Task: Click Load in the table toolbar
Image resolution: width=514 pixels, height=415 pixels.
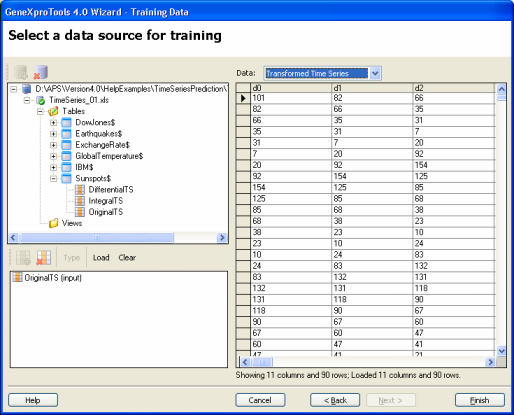Action: [x=101, y=258]
